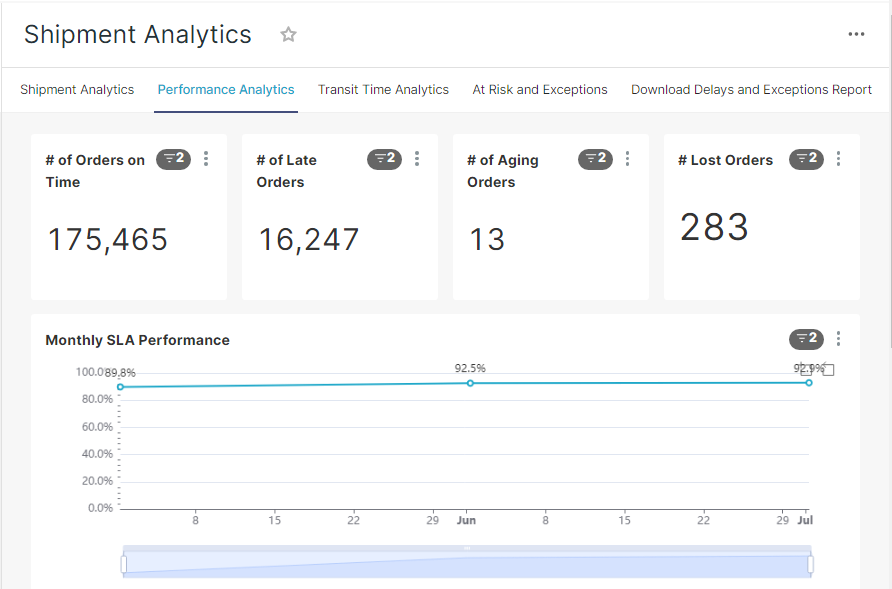892x589 pixels.
Task: Click filter badge on Monthly SLA Performance chart
Action: point(807,339)
